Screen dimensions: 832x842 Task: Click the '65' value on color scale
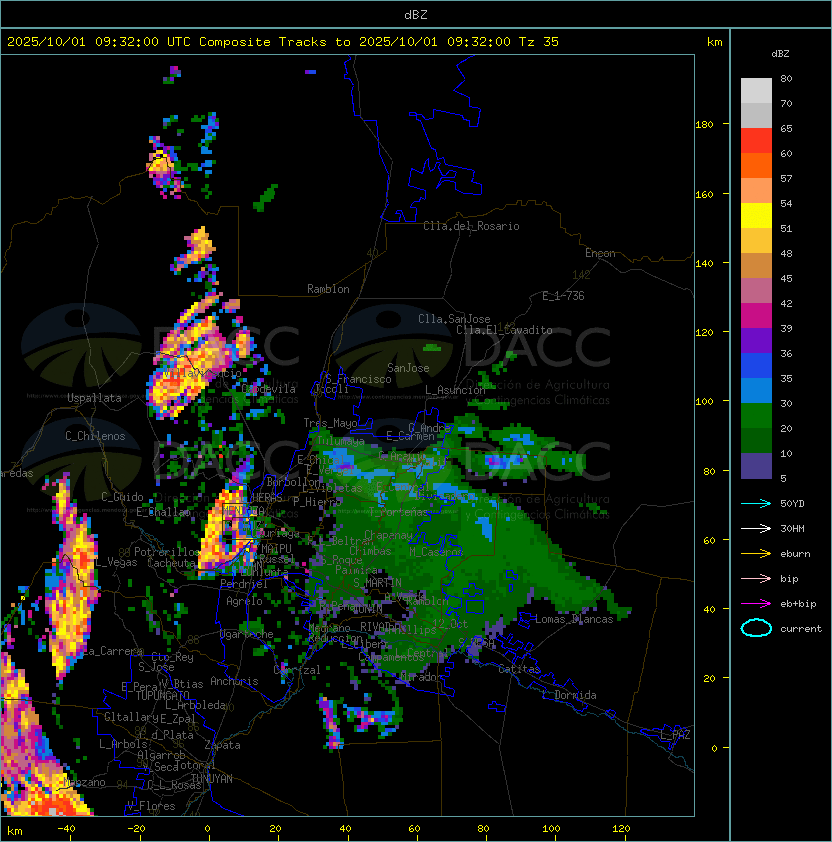(786, 128)
